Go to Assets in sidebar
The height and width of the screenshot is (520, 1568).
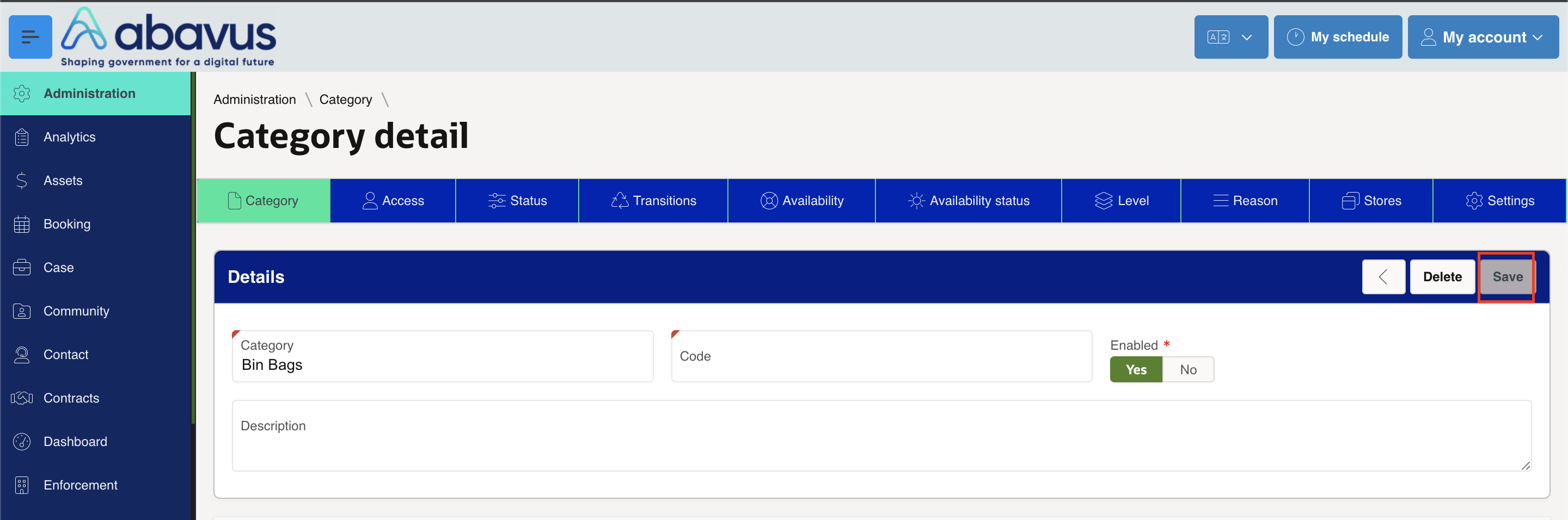(96, 181)
